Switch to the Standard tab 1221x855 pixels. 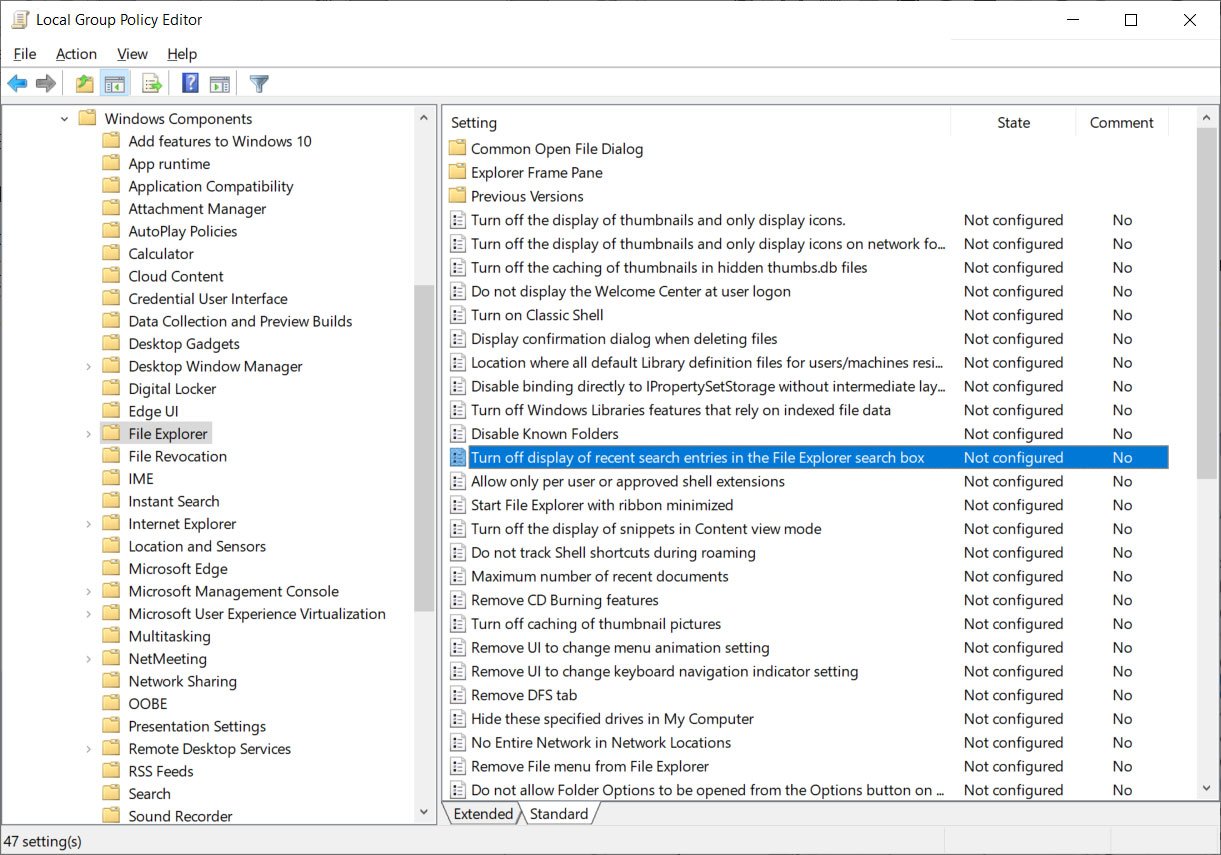click(x=559, y=813)
